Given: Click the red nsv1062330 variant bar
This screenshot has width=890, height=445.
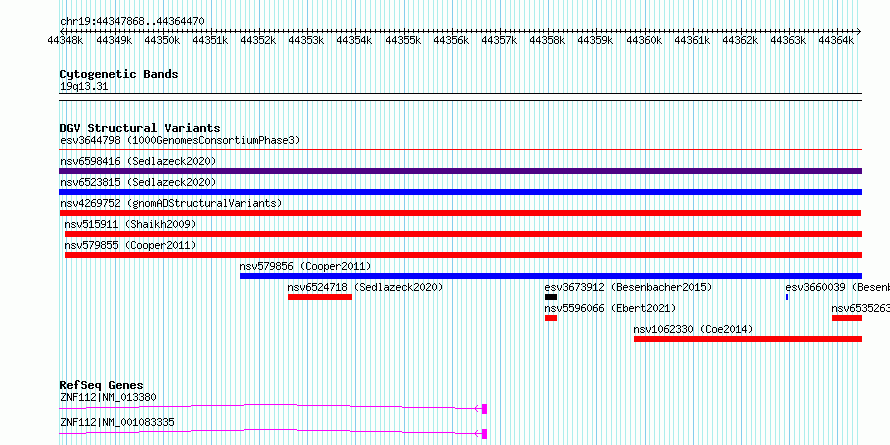Looking at the screenshot, I should click(748, 339).
